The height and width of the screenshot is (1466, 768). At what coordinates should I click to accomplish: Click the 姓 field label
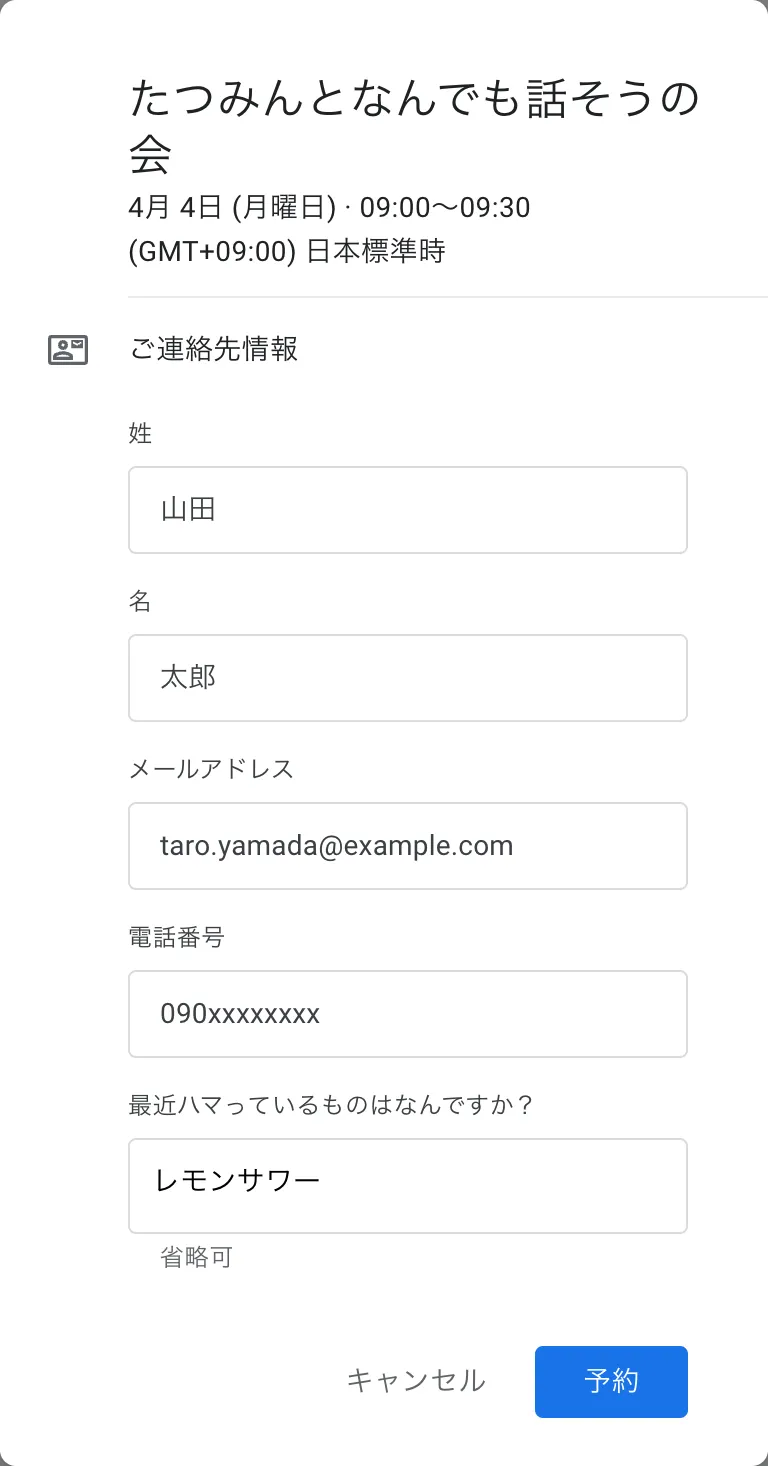click(x=140, y=433)
